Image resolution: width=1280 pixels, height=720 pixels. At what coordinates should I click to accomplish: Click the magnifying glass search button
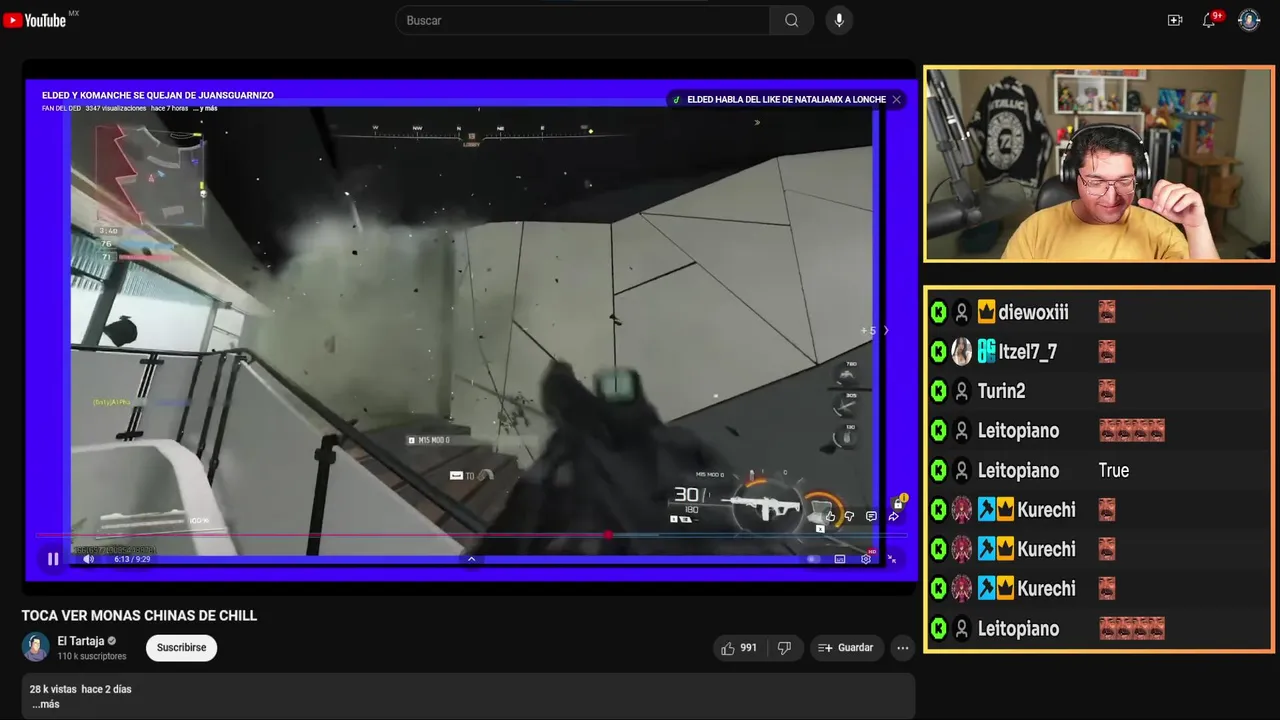pos(792,20)
